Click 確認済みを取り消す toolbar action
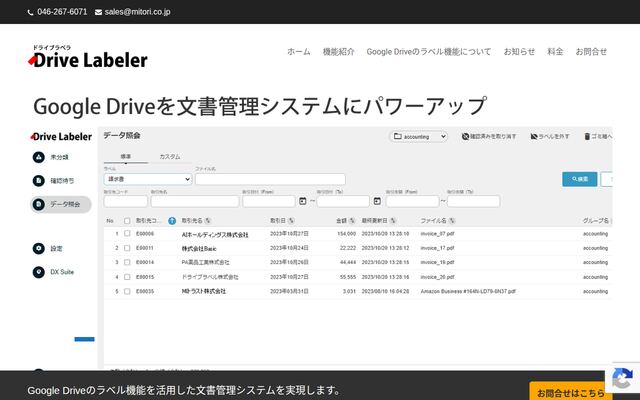 (x=489, y=136)
